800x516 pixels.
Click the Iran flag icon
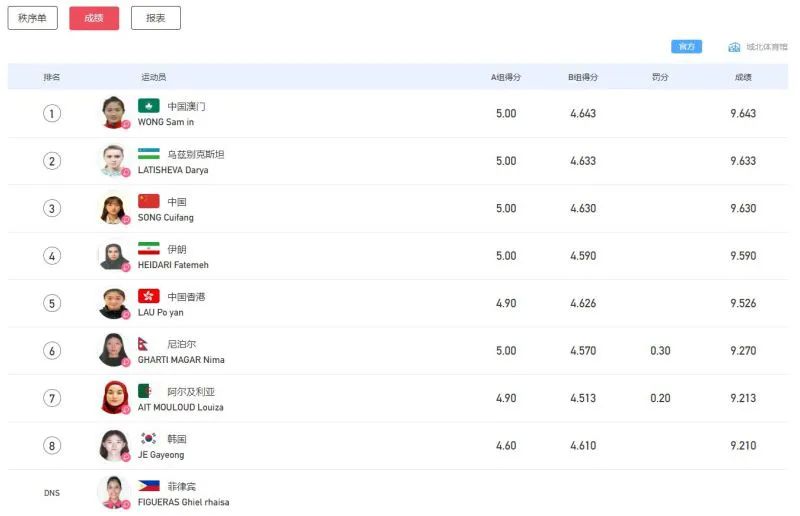[x=149, y=249]
